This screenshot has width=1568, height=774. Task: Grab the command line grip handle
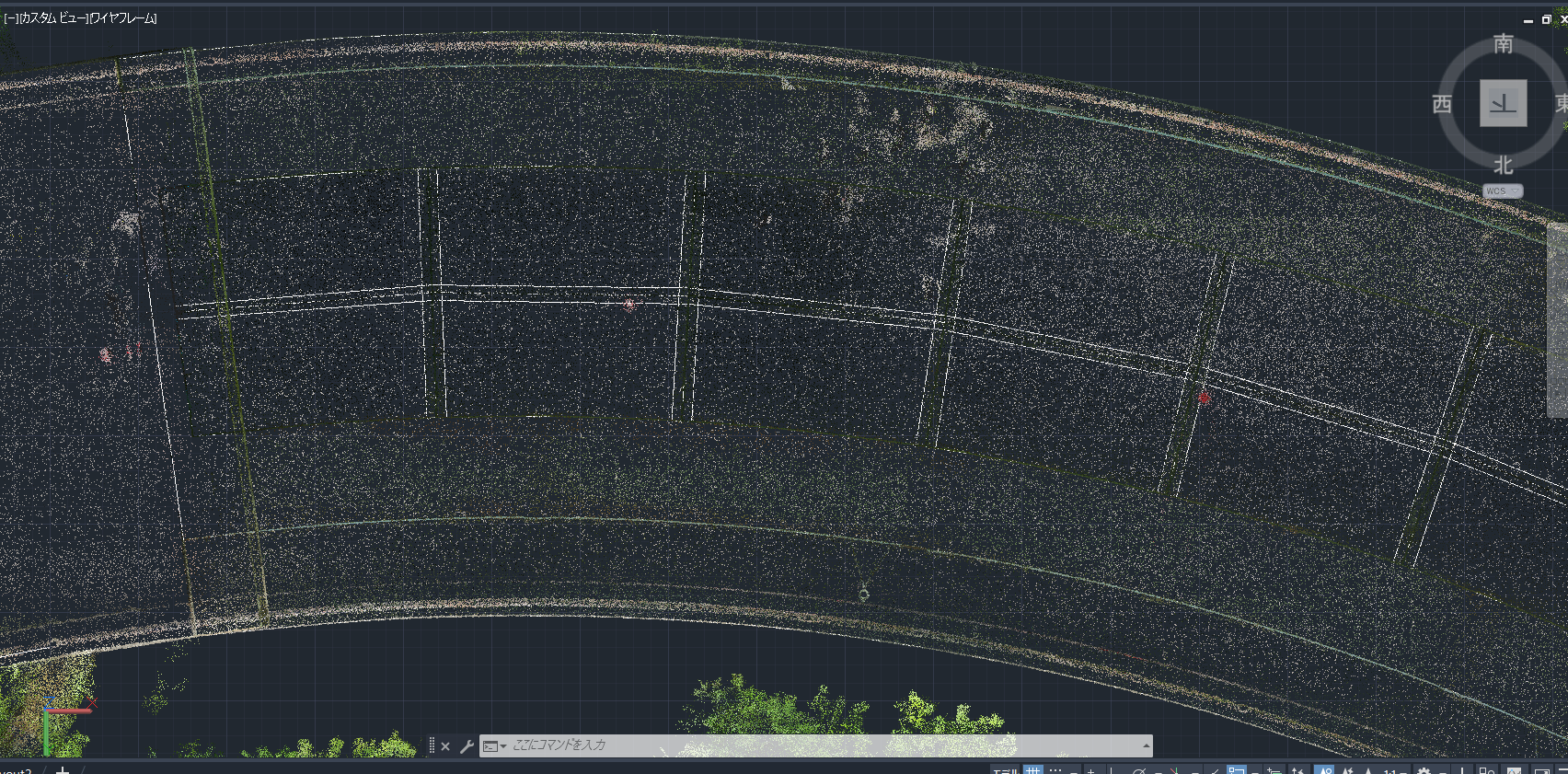[432, 745]
